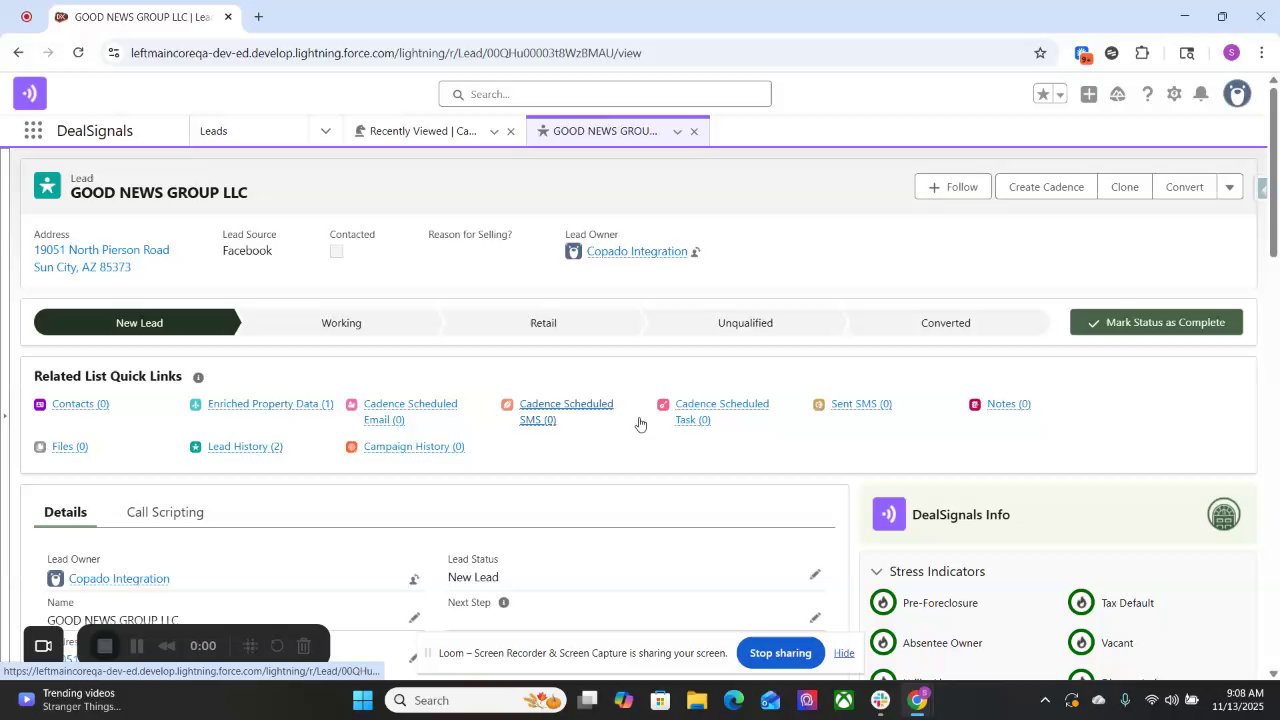Select the Retail status stage
The image size is (1280, 720).
tap(543, 323)
